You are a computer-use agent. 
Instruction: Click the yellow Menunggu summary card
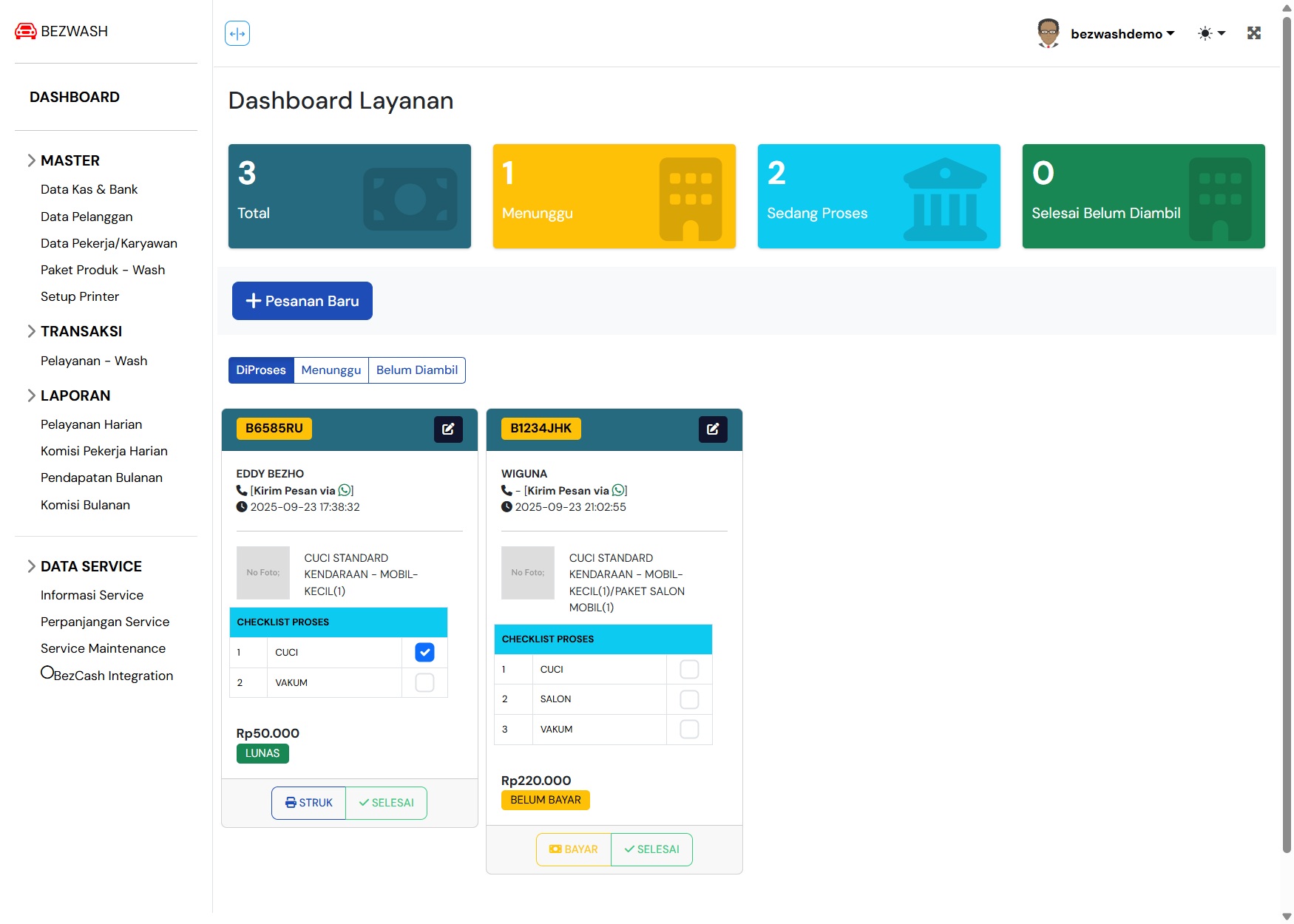point(614,196)
